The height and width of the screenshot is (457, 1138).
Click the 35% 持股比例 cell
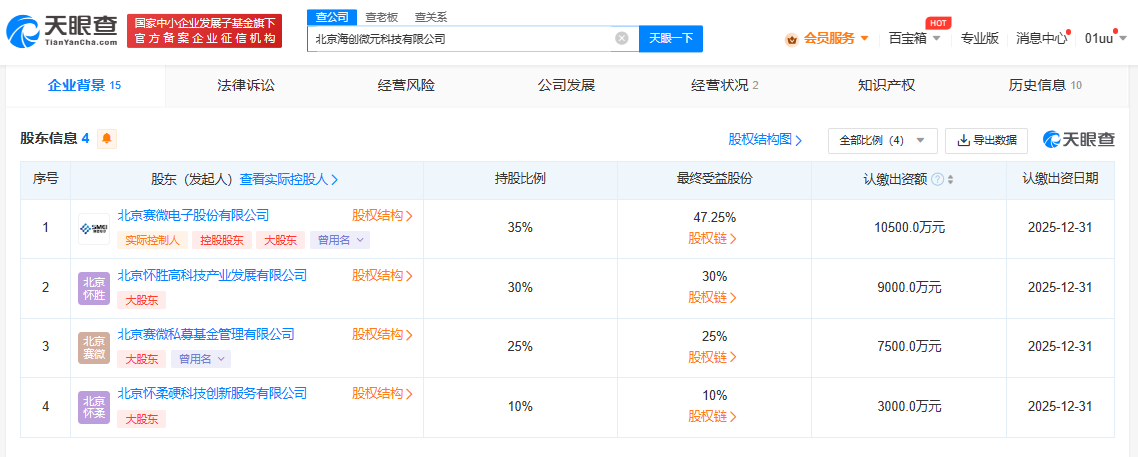[x=520, y=227]
